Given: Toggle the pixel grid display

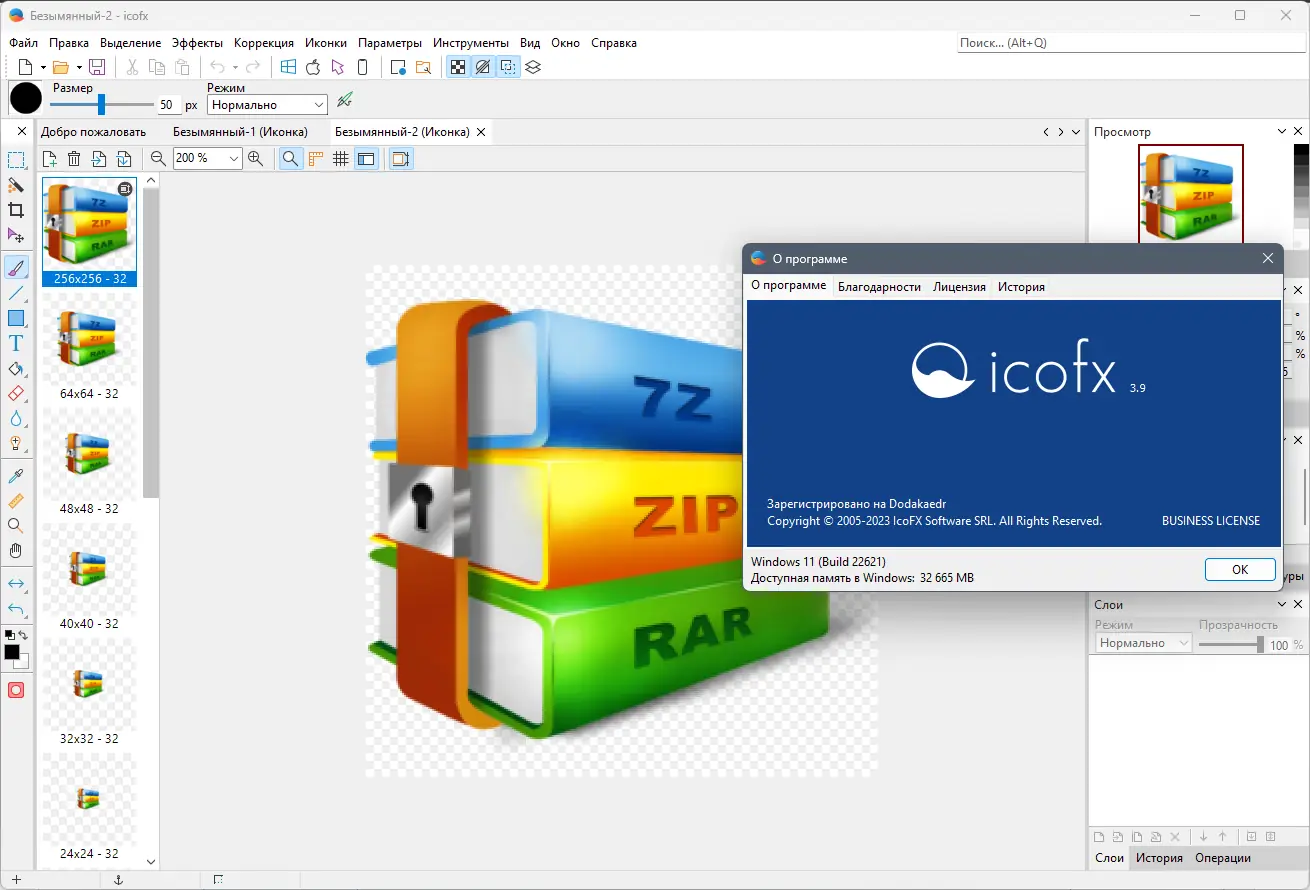Looking at the screenshot, I should point(341,158).
